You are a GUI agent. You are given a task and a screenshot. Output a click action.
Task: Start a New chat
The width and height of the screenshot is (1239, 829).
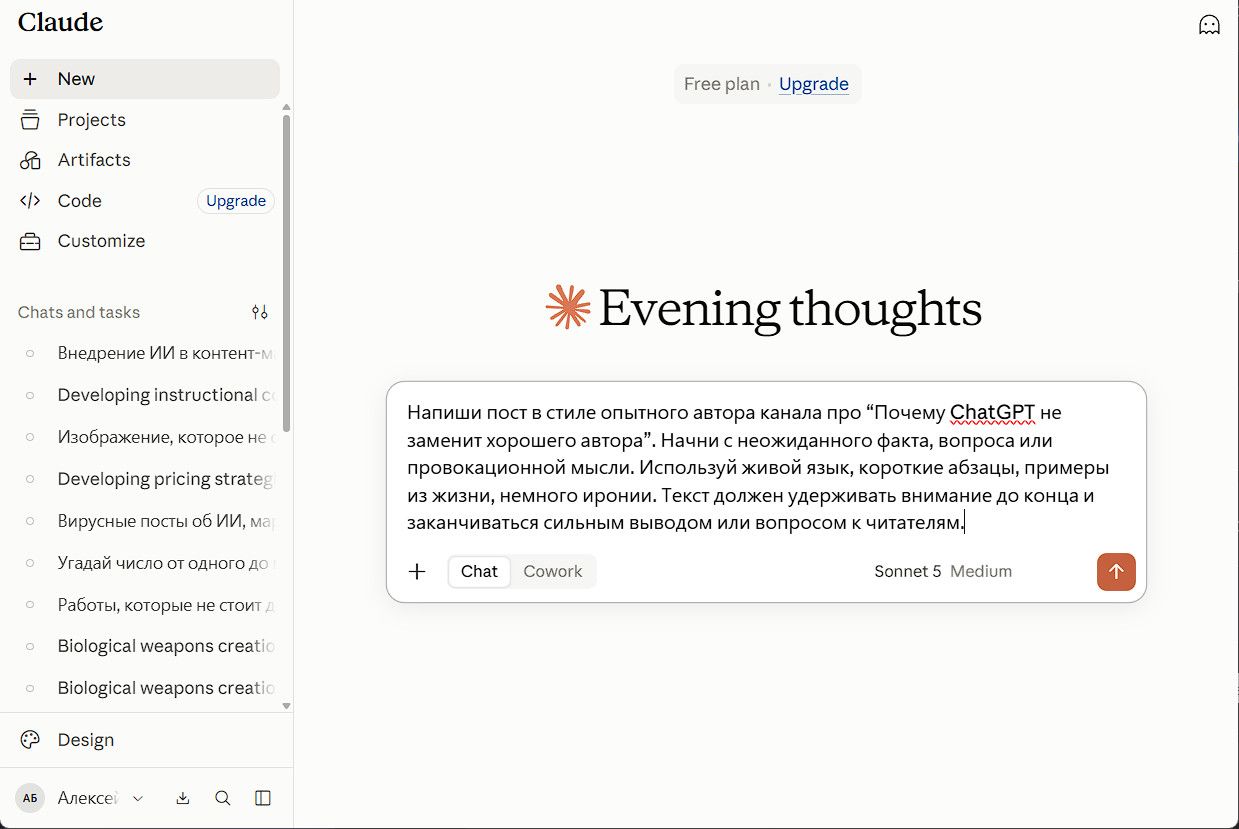click(x=145, y=79)
